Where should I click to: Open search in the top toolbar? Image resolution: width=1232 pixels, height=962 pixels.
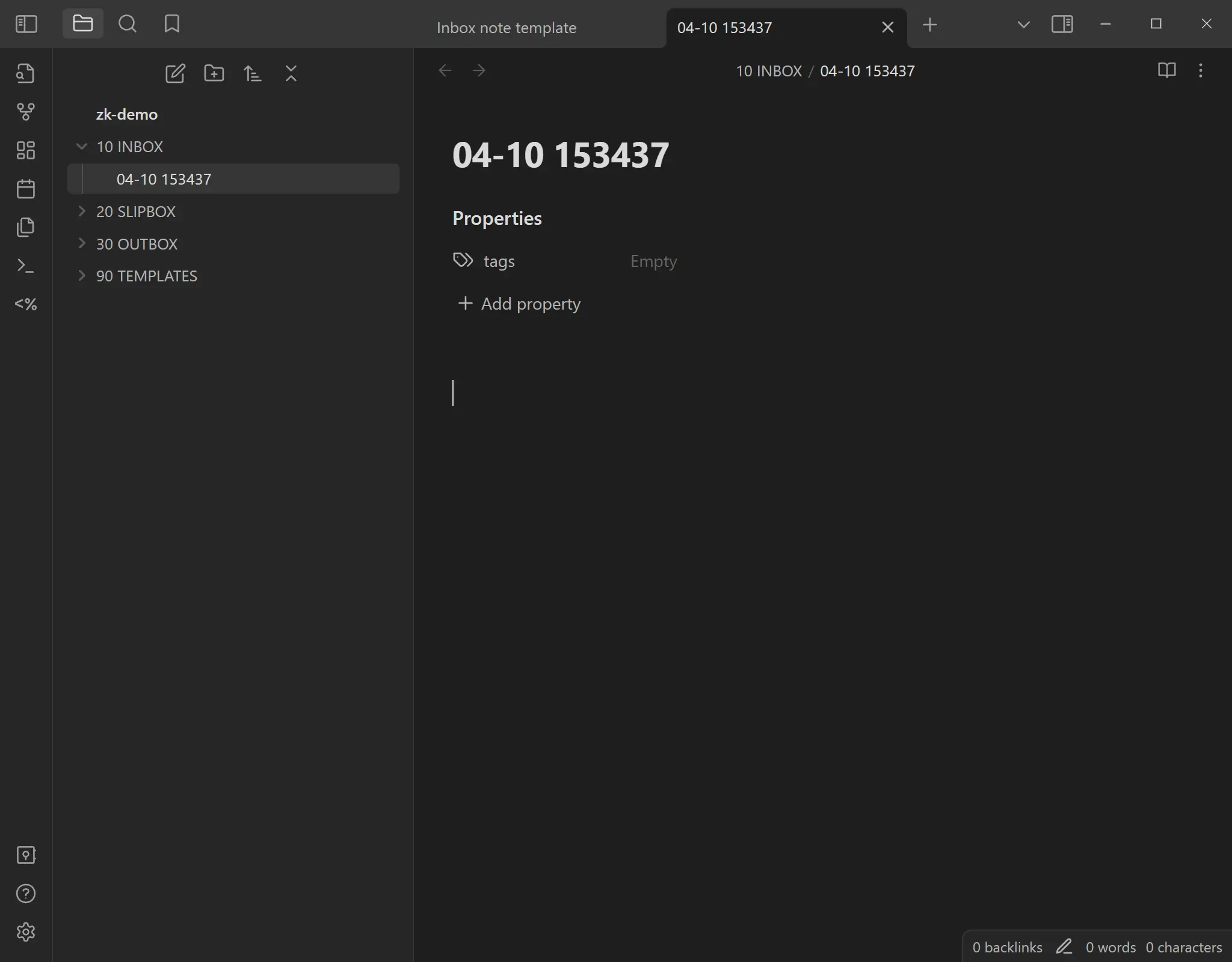click(x=128, y=24)
